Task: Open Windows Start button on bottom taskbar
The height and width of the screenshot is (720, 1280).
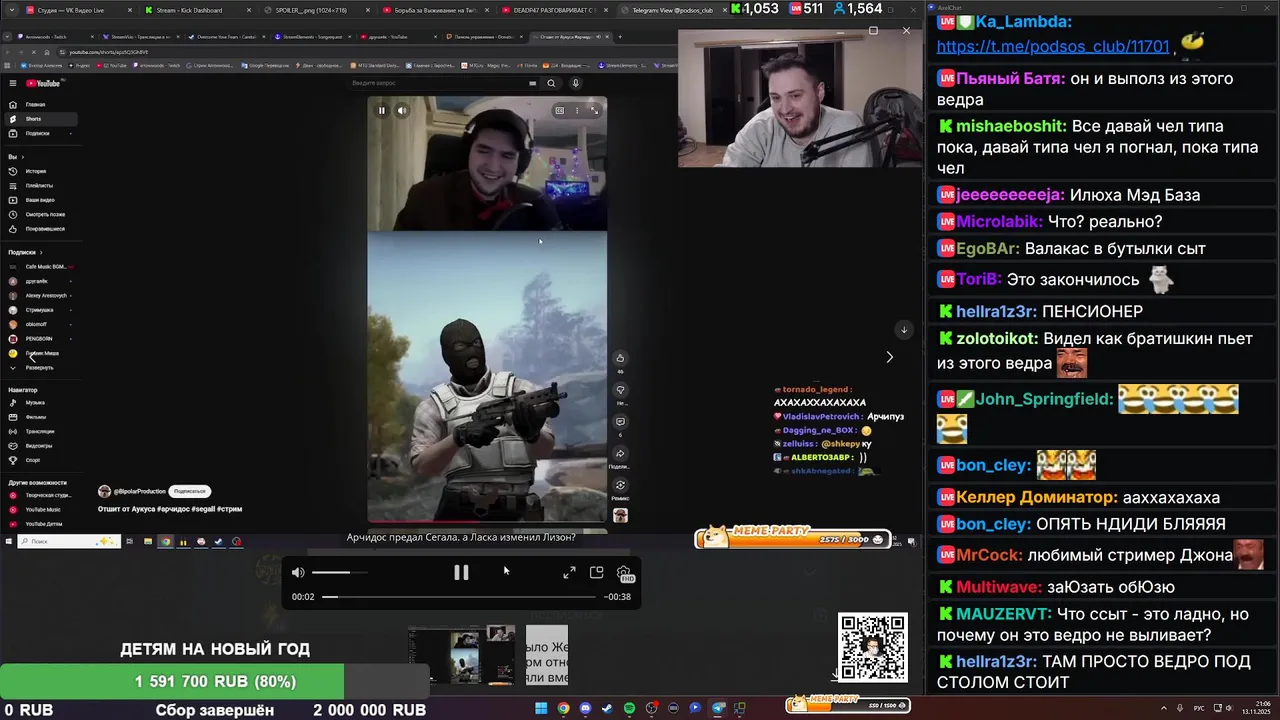Action: 541,708
